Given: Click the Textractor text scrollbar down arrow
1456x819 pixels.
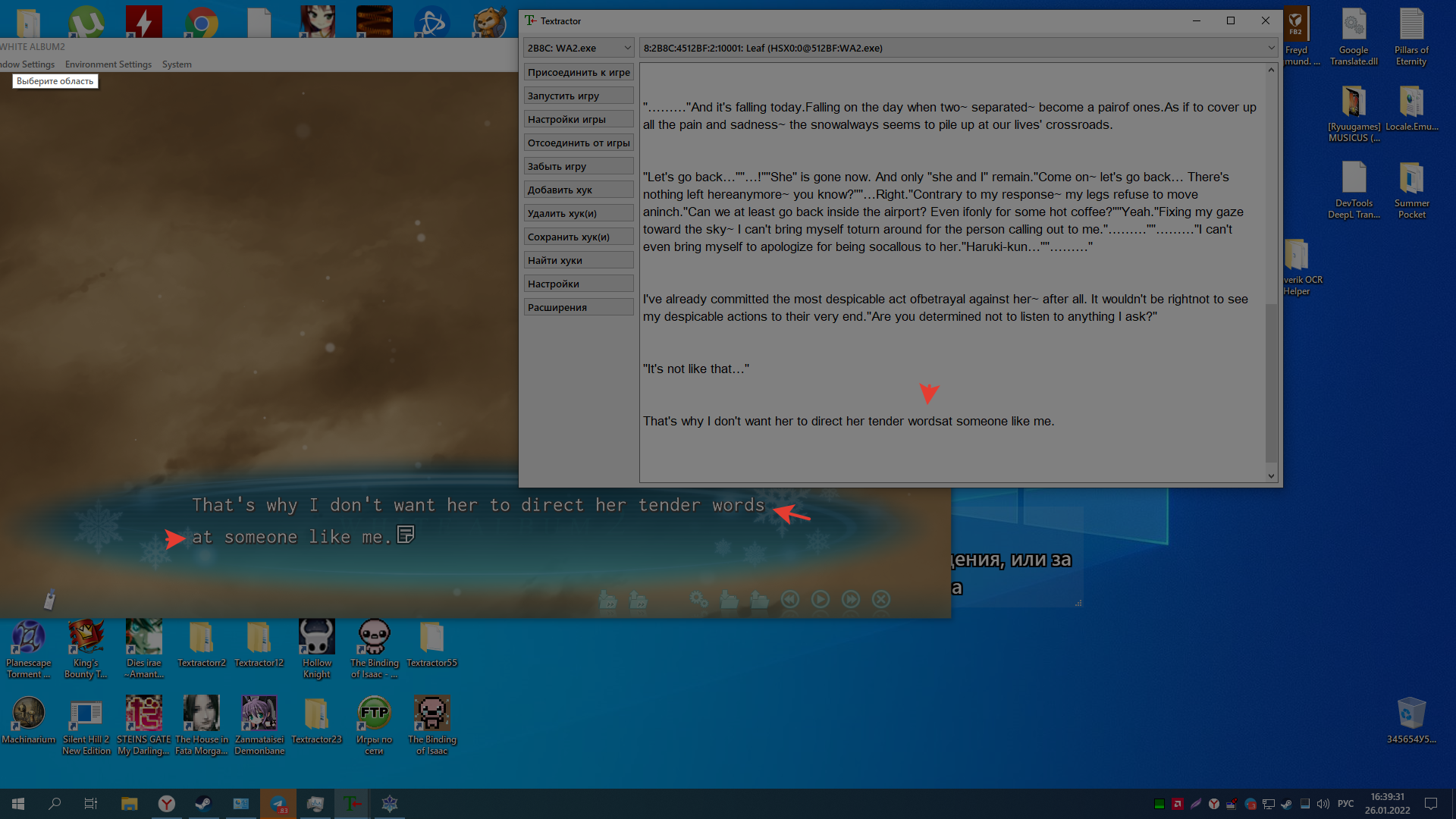Looking at the screenshot, I should 1272,476.
